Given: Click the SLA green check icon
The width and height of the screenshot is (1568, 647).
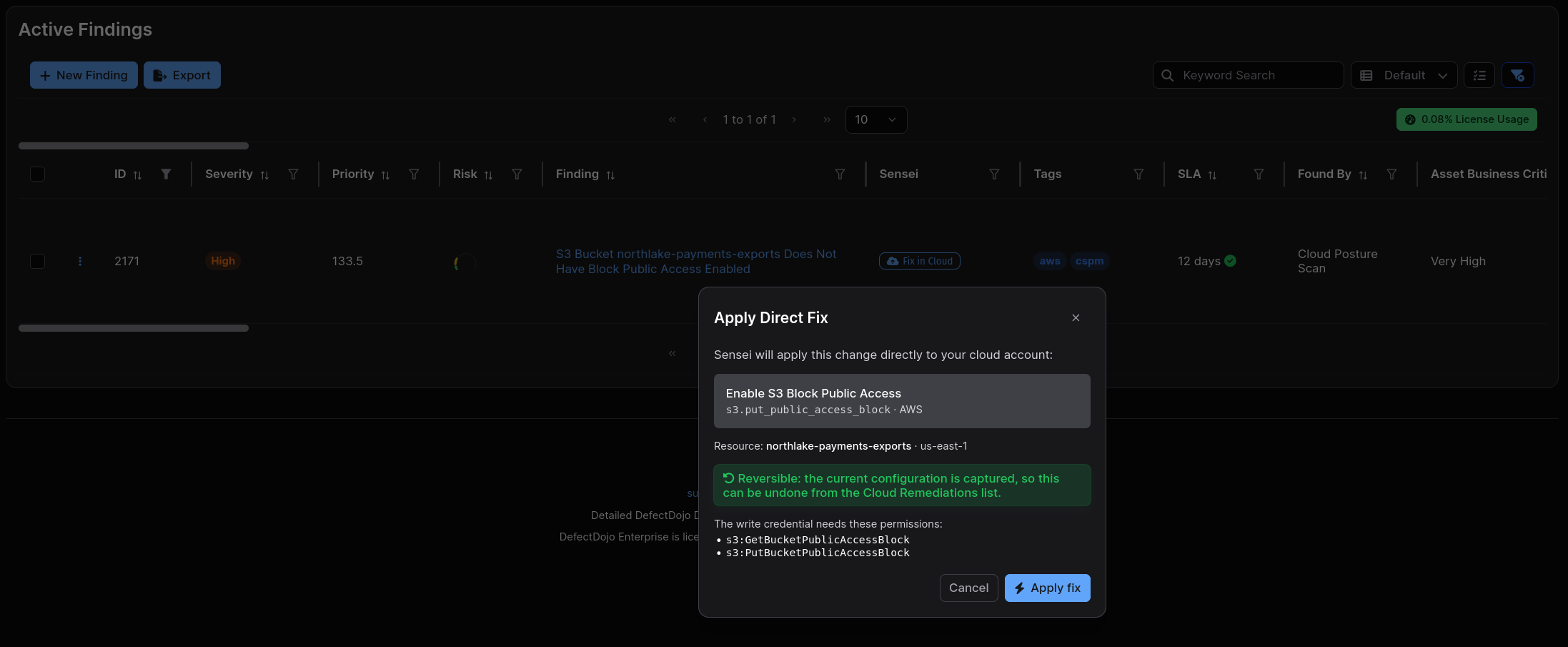Looking at the screenshot, I should point(1230,261).
